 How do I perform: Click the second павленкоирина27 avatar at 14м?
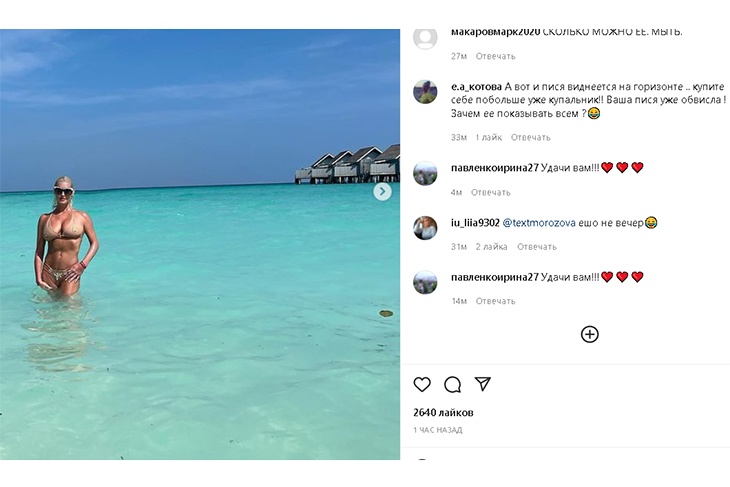425,282
